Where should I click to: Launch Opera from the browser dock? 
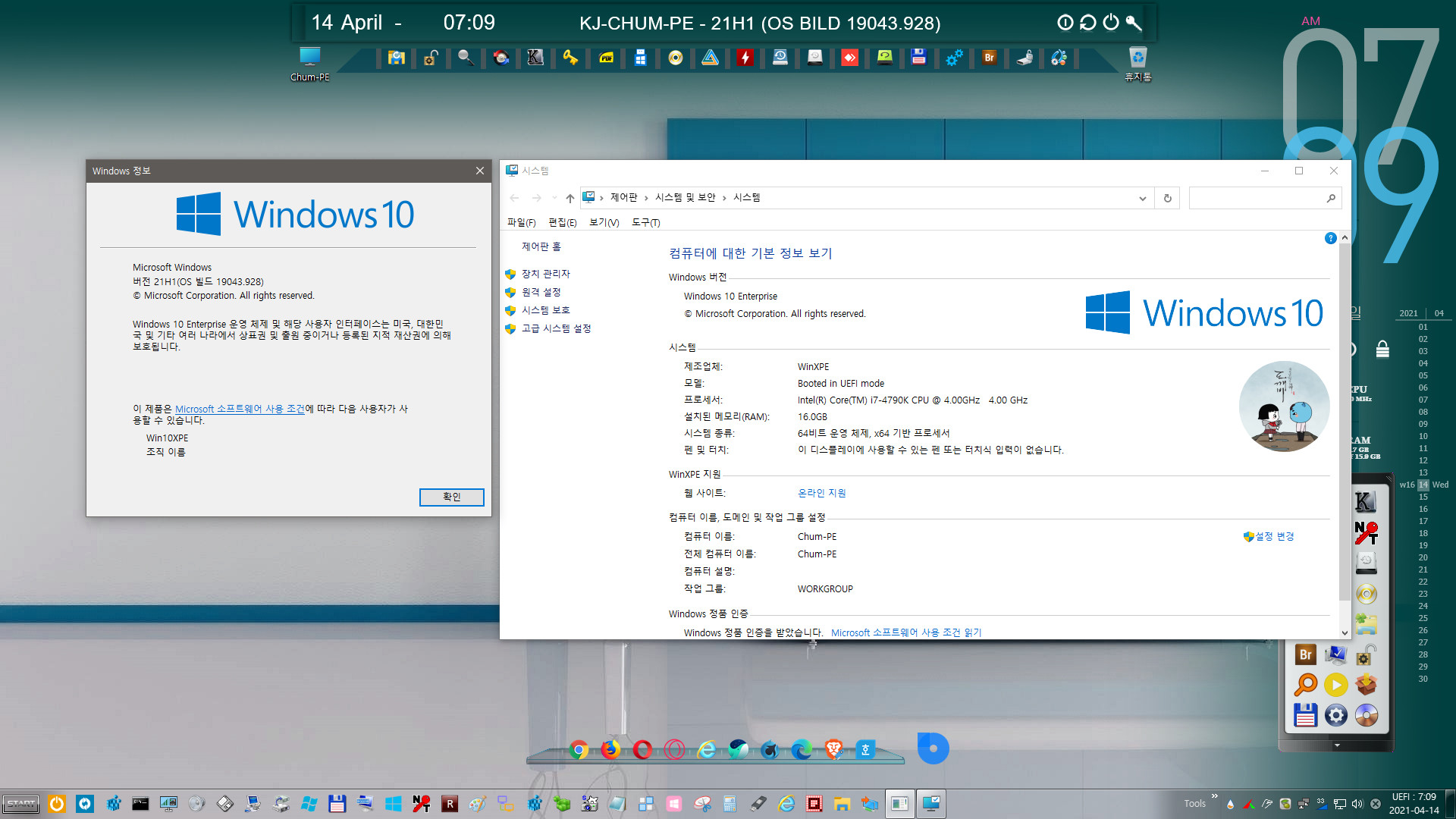pos(642,750)
